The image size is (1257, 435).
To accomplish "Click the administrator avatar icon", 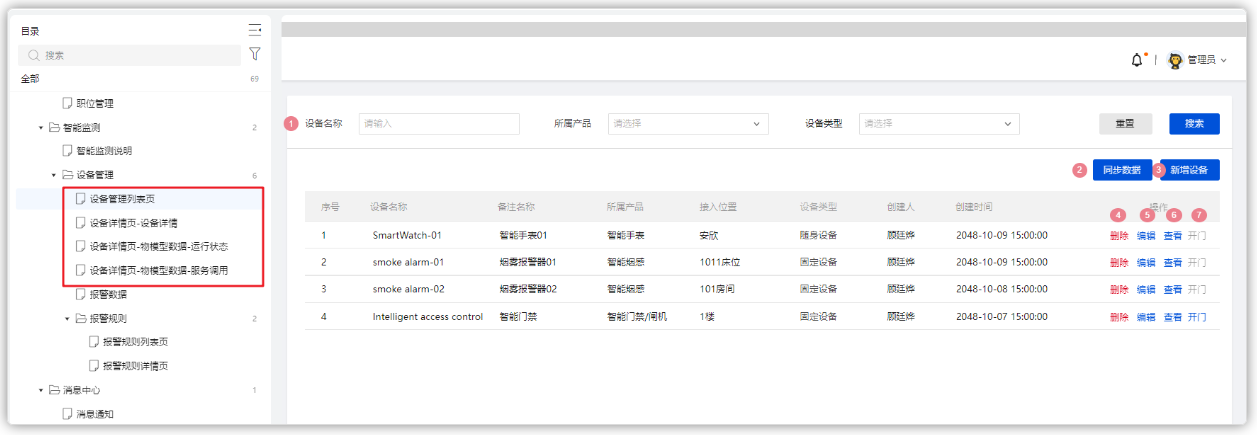I will (1175, 60).
